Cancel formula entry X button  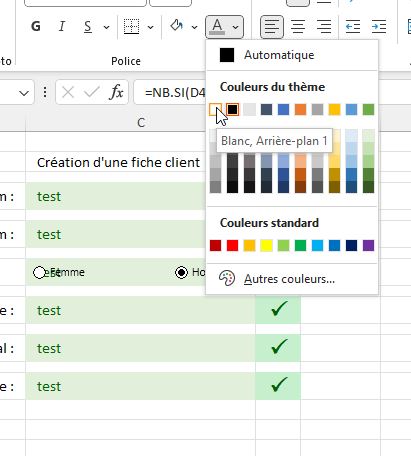tap(68, 92)
